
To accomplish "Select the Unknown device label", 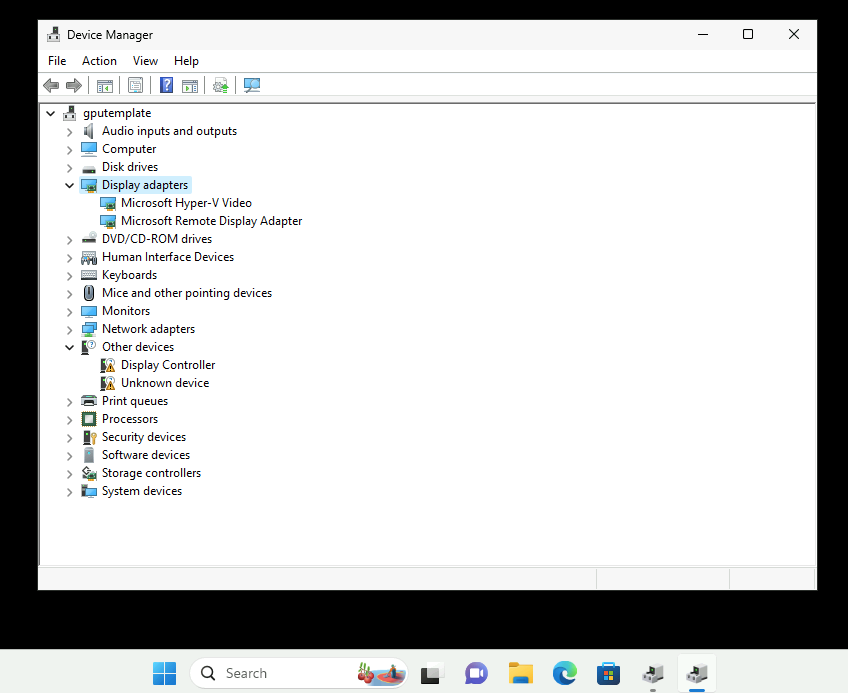I will pyautogui.click(x=165, y=383).
